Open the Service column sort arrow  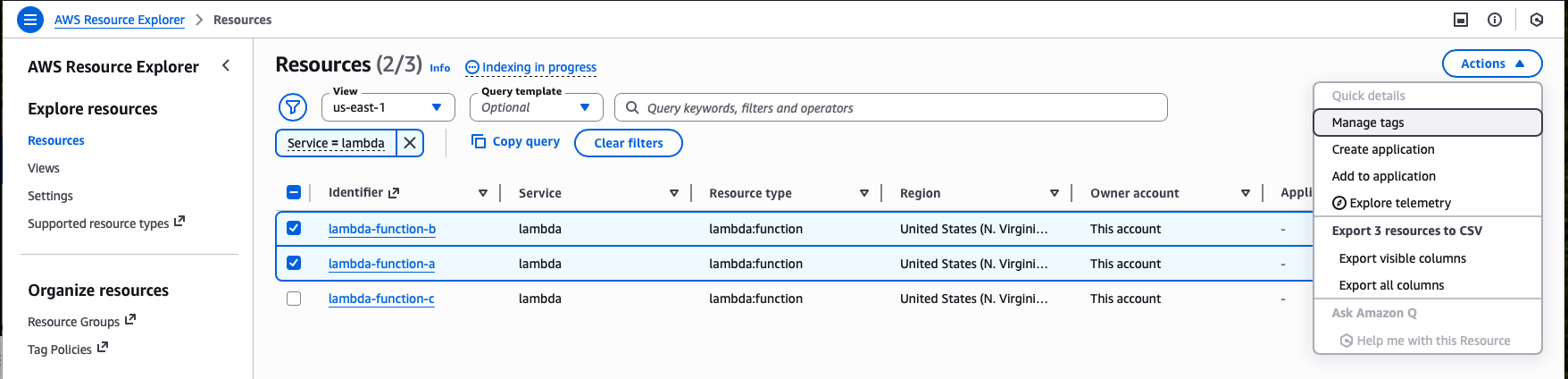674,193
